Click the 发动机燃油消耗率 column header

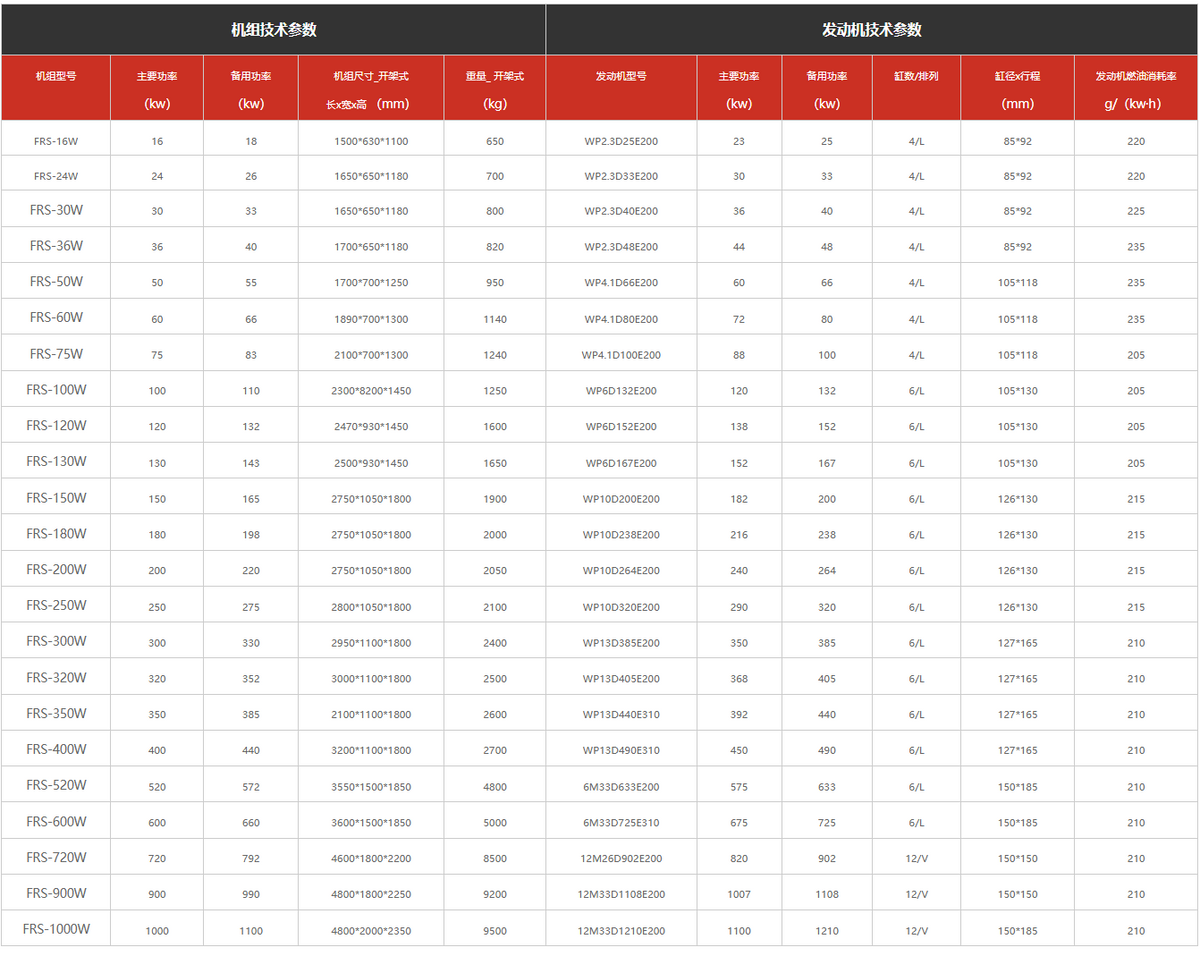[1136, 76]
